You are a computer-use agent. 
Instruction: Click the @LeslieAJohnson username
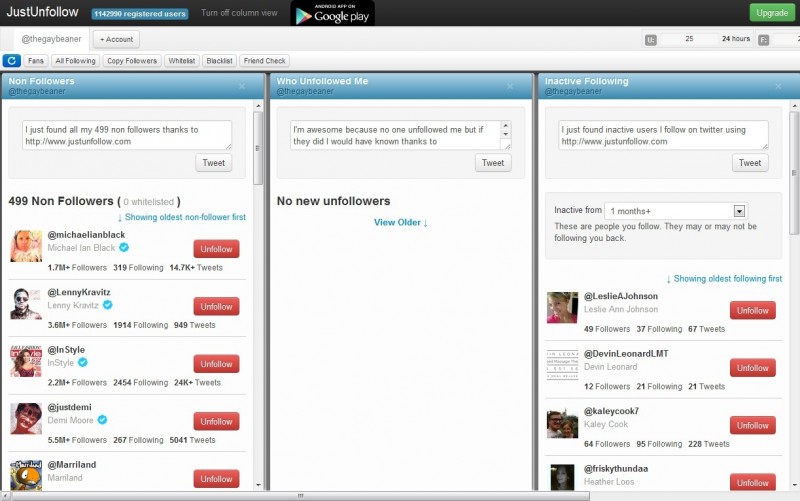pos(621,296)
